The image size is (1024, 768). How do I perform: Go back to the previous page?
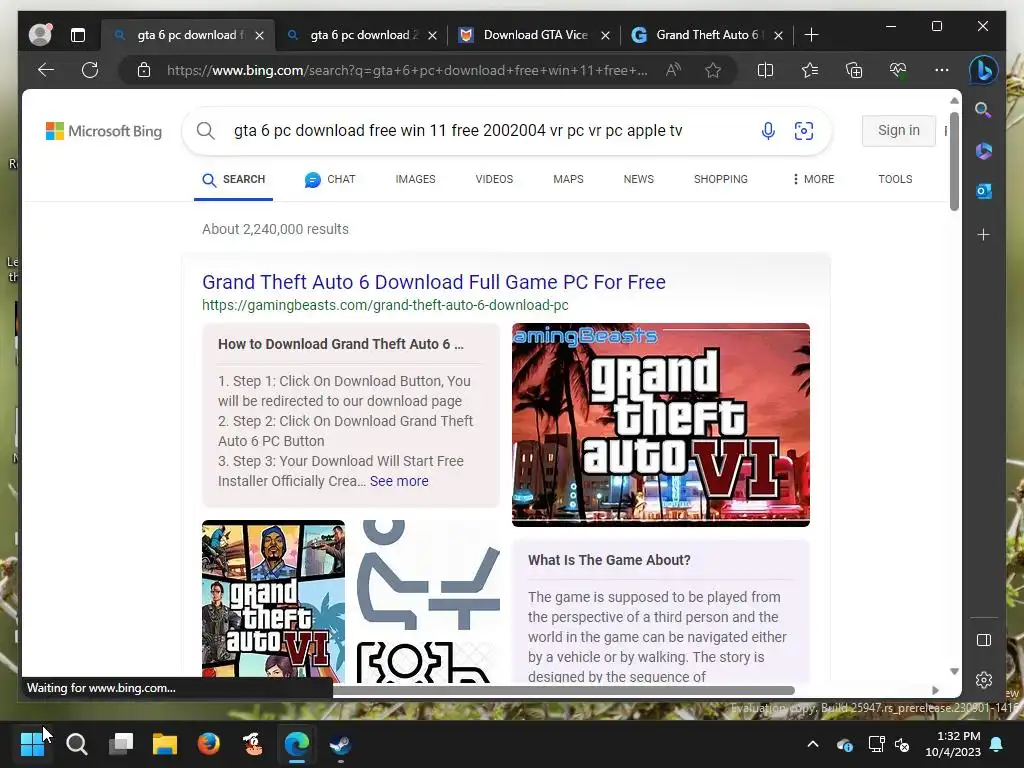[x=46, y=70]
